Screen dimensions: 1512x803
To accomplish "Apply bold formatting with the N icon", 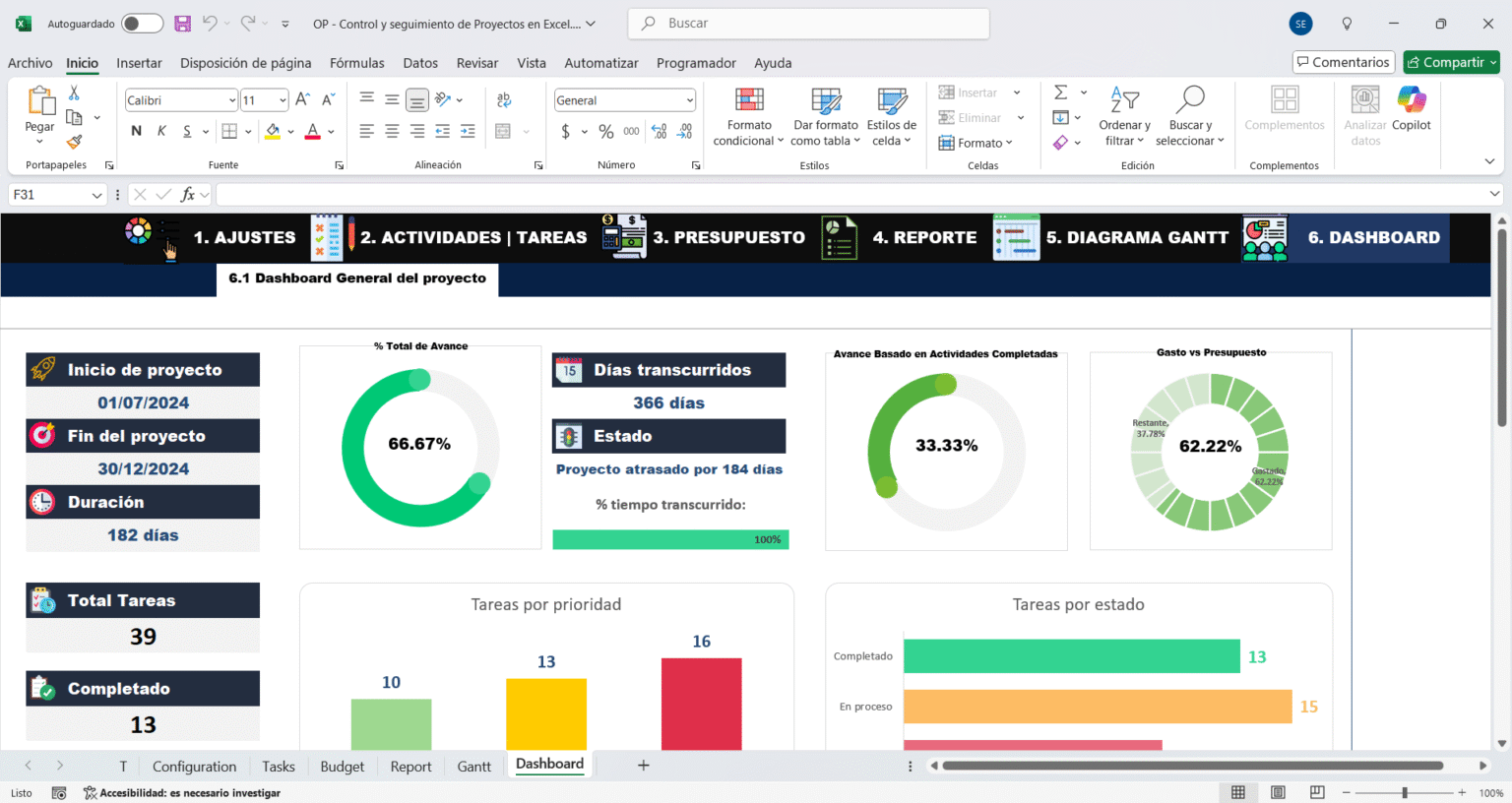I will coord(136,130).
